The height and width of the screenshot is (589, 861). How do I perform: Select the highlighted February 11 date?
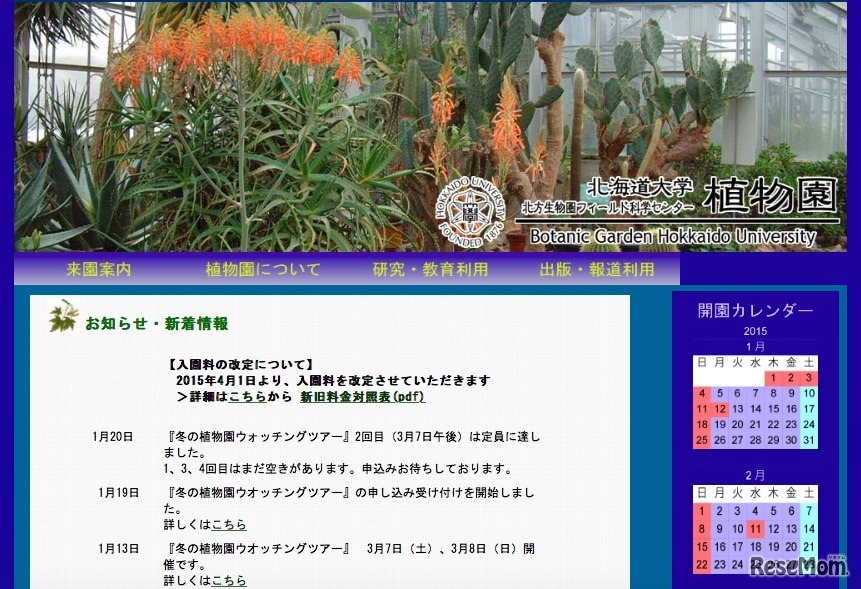coord(754,526)
